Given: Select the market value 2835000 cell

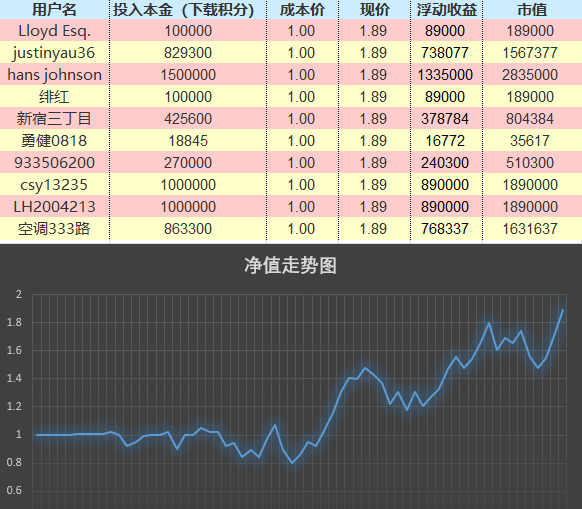Looking at the screenshot, I should [532, 74].
